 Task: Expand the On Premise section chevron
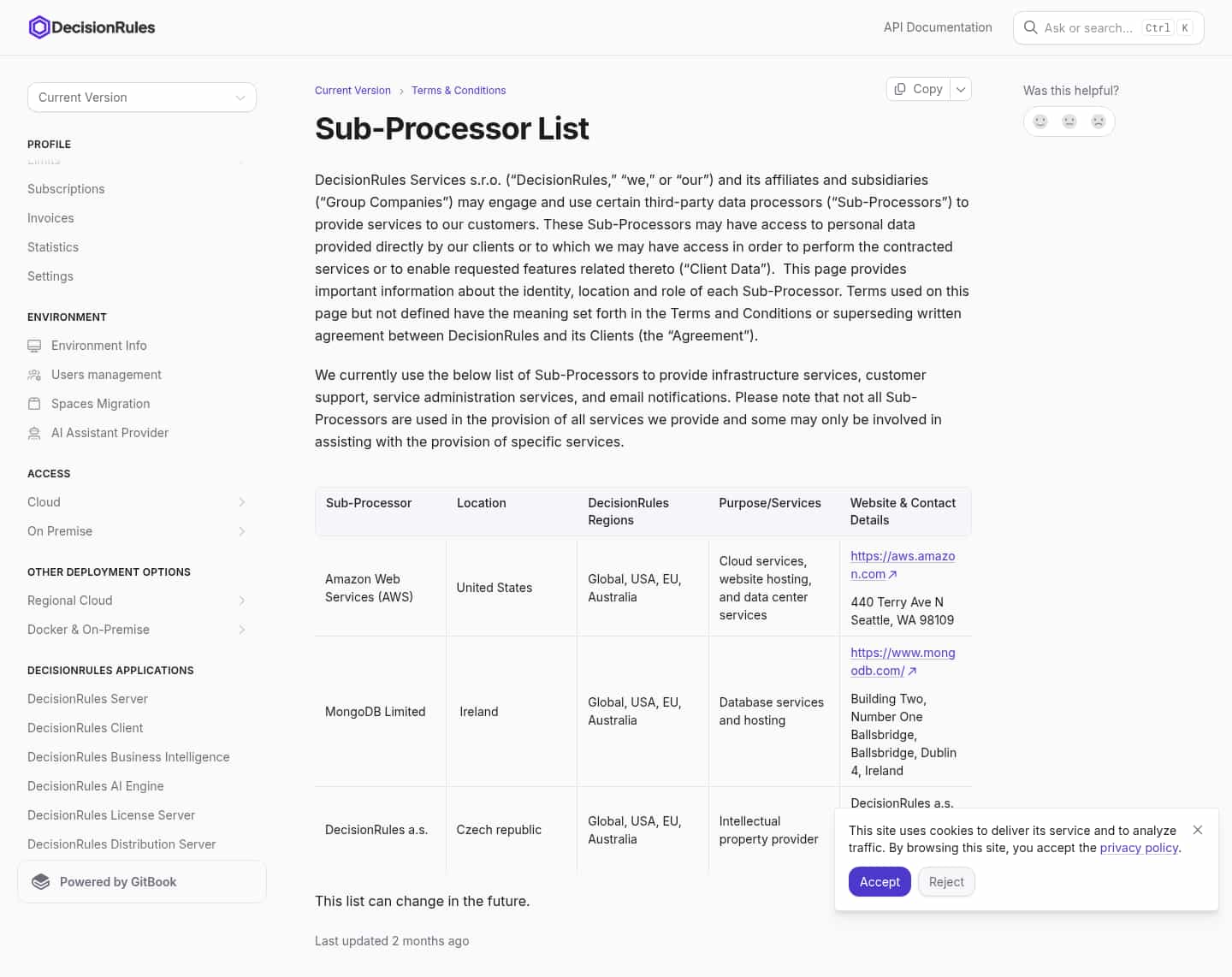tap(242, 531)
